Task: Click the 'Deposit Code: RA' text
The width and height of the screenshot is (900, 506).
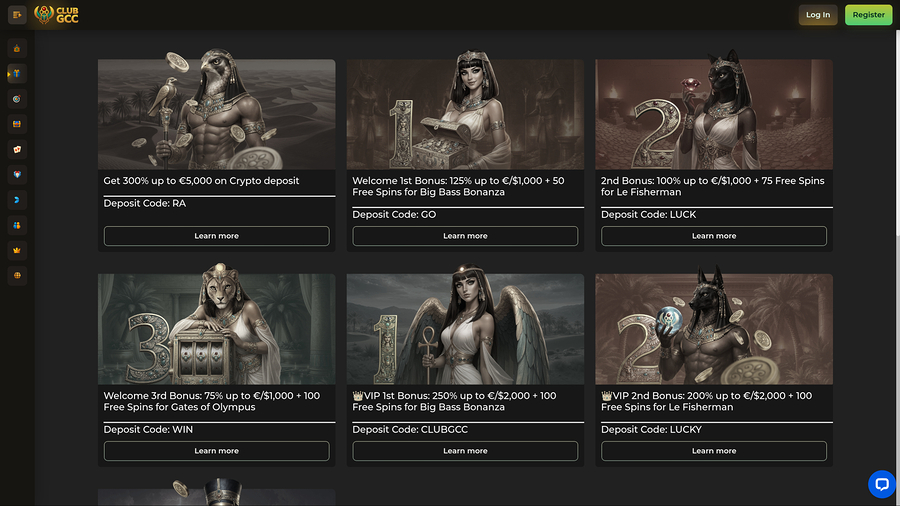Action: pos(145,203)
